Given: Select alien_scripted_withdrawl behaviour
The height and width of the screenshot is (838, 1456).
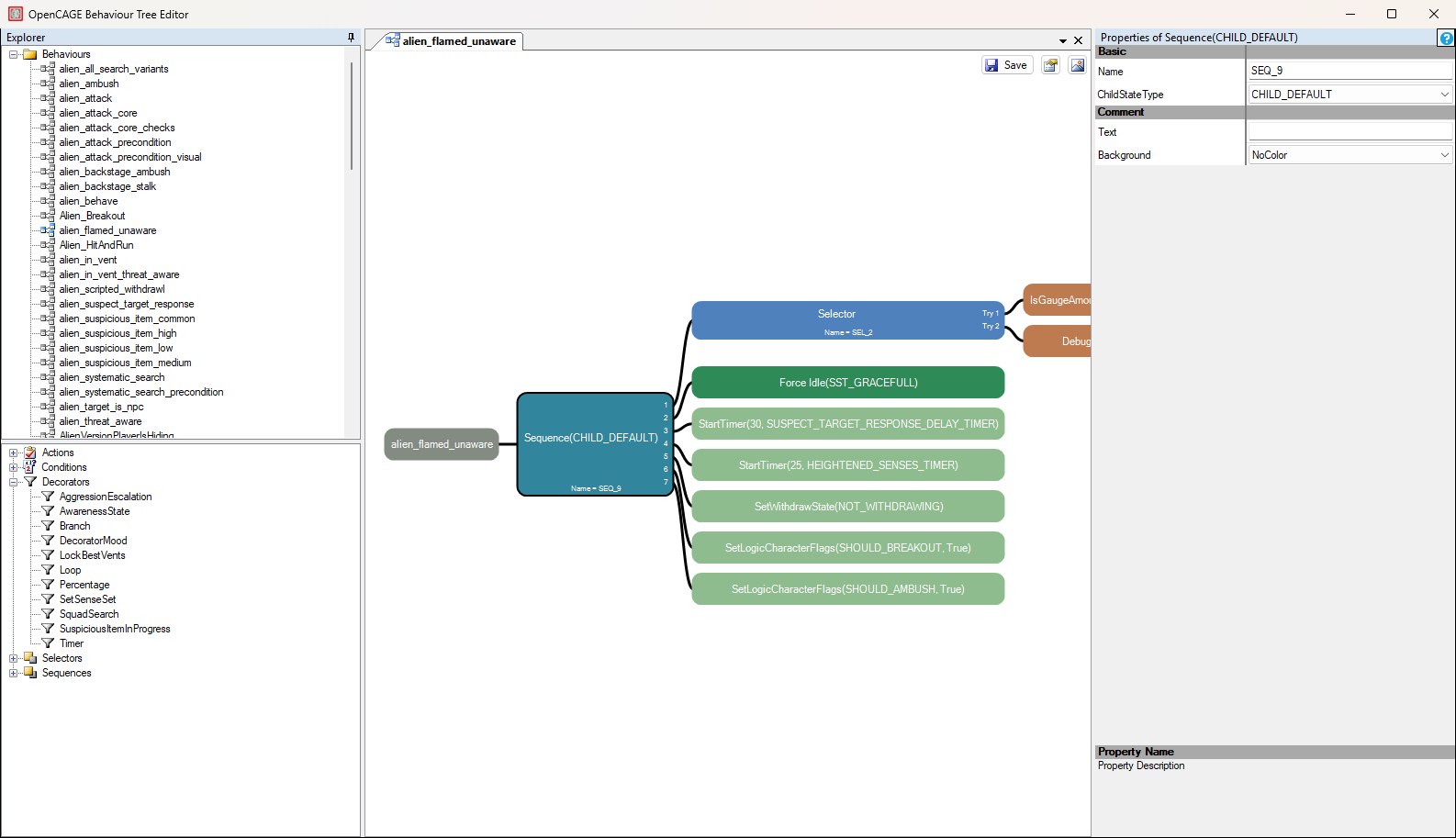Looking at the screenshot, I should click(x=112, y=289).
